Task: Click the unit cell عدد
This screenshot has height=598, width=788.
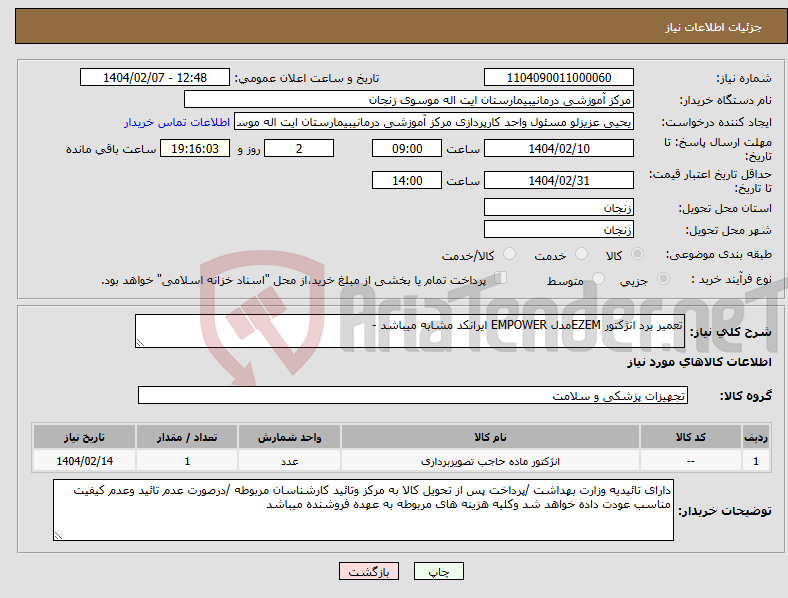Action: [x=289, y=461]
